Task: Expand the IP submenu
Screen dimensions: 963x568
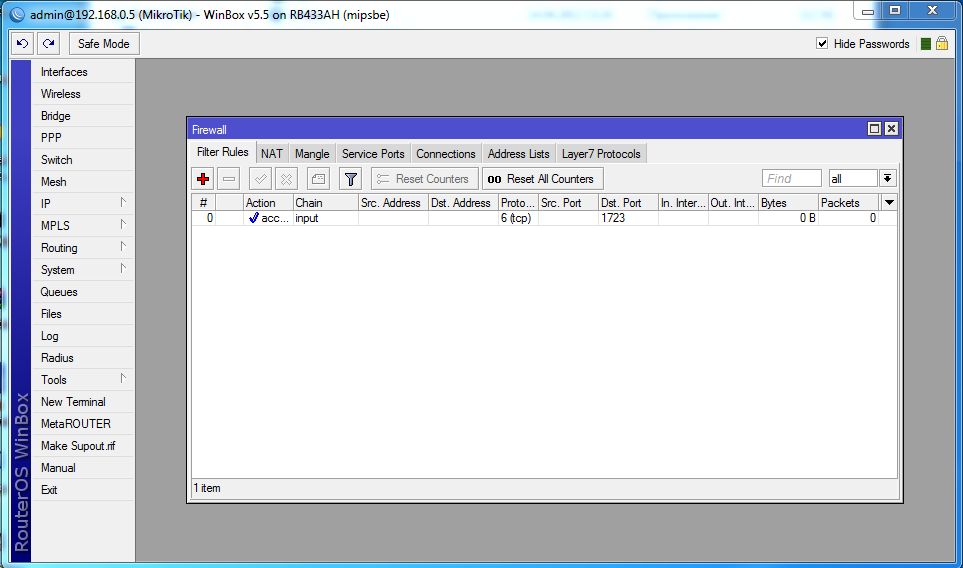Action: click(x=85, y=204)
